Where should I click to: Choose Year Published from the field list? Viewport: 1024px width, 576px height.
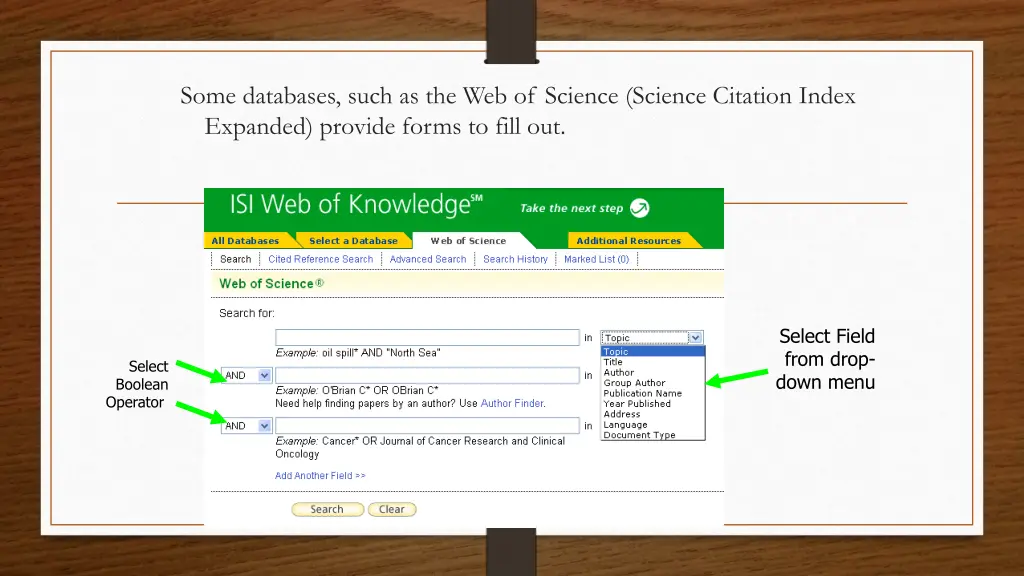coord(652,404)
